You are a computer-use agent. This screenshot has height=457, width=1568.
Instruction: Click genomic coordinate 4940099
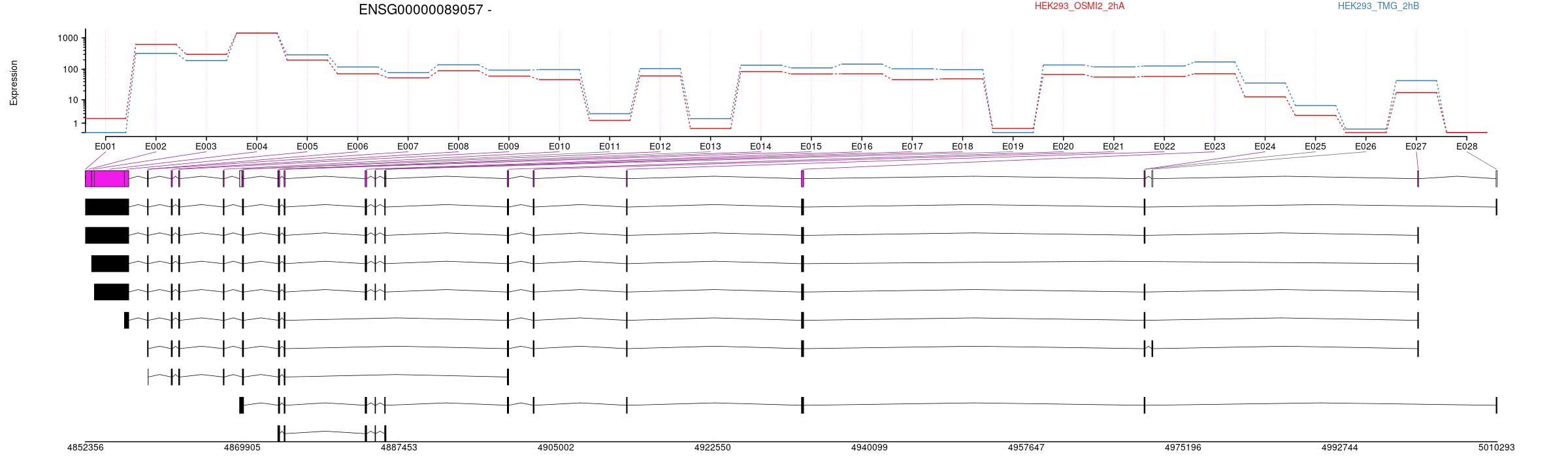[870, 448]
